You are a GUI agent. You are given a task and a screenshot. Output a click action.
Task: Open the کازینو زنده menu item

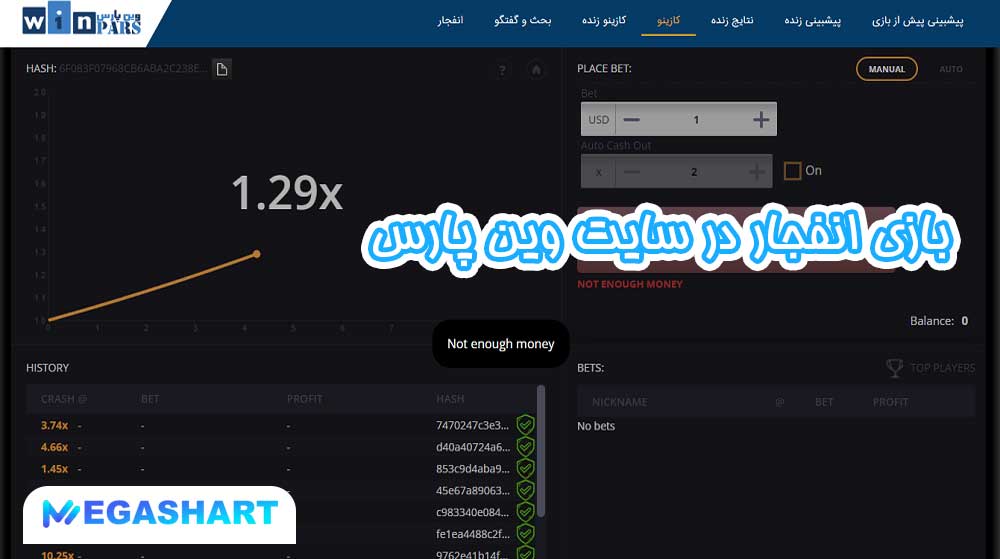[603, 20]
